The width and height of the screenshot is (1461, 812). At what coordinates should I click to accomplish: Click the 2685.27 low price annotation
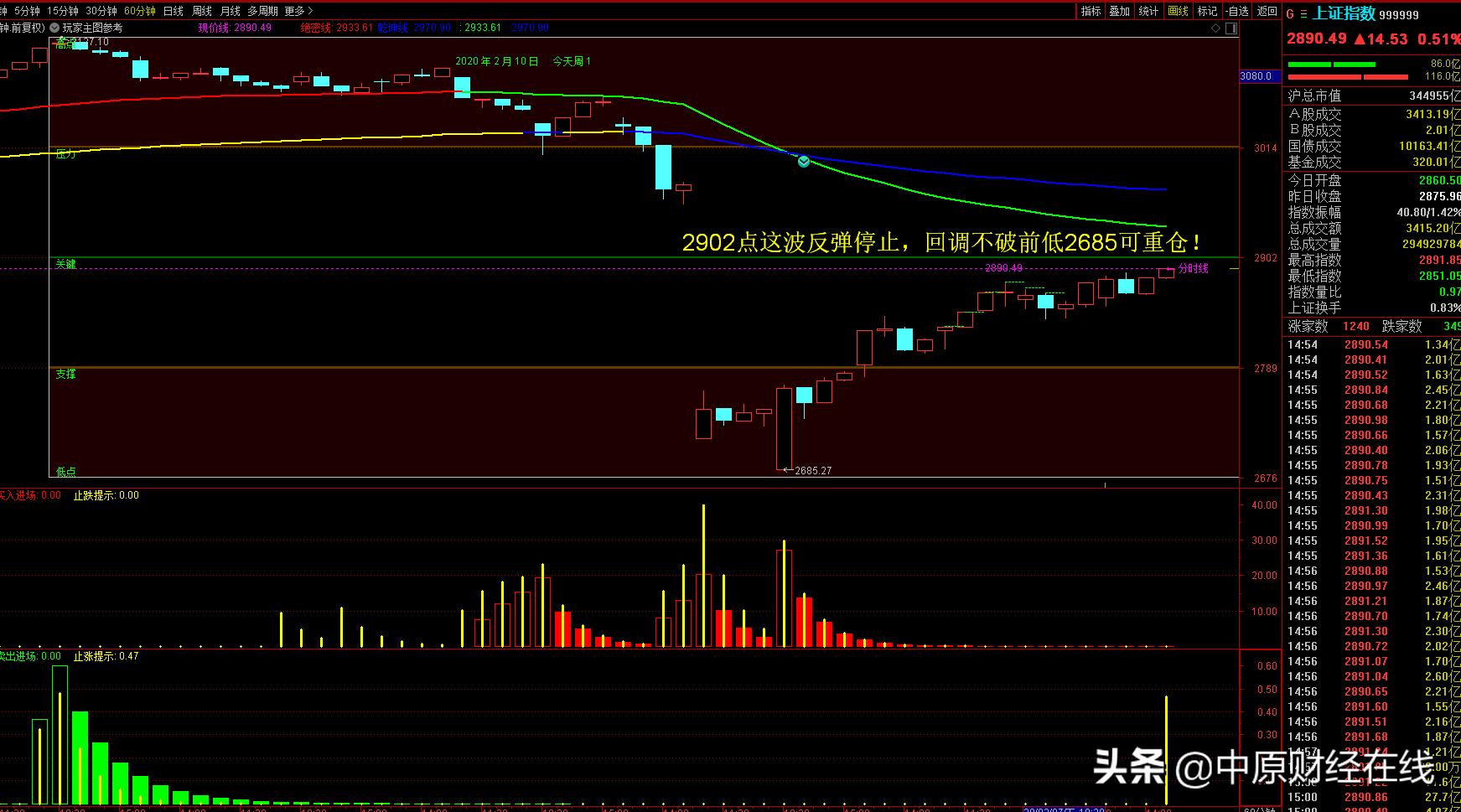click(812, 471)
